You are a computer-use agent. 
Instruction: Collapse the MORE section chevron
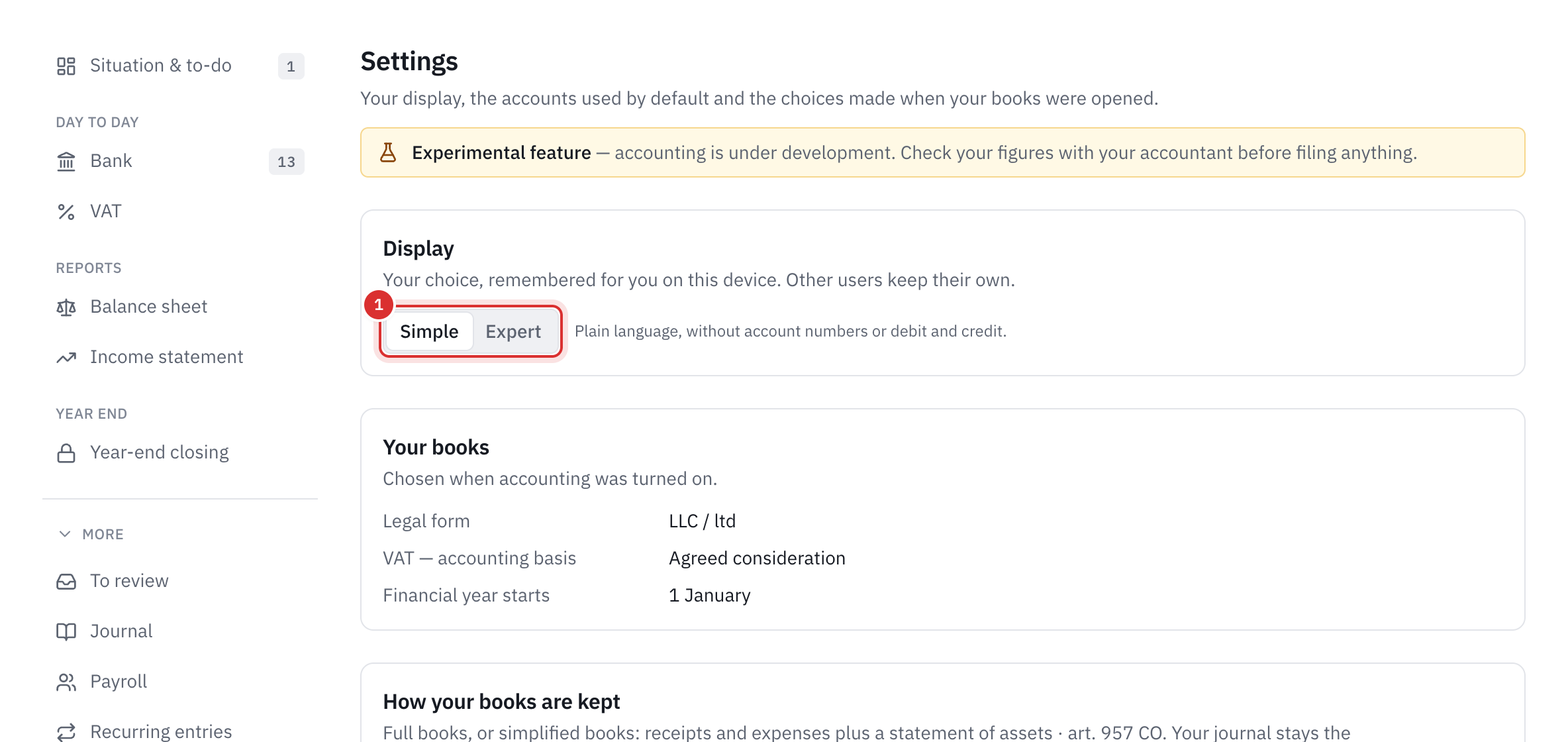point(65,534)
